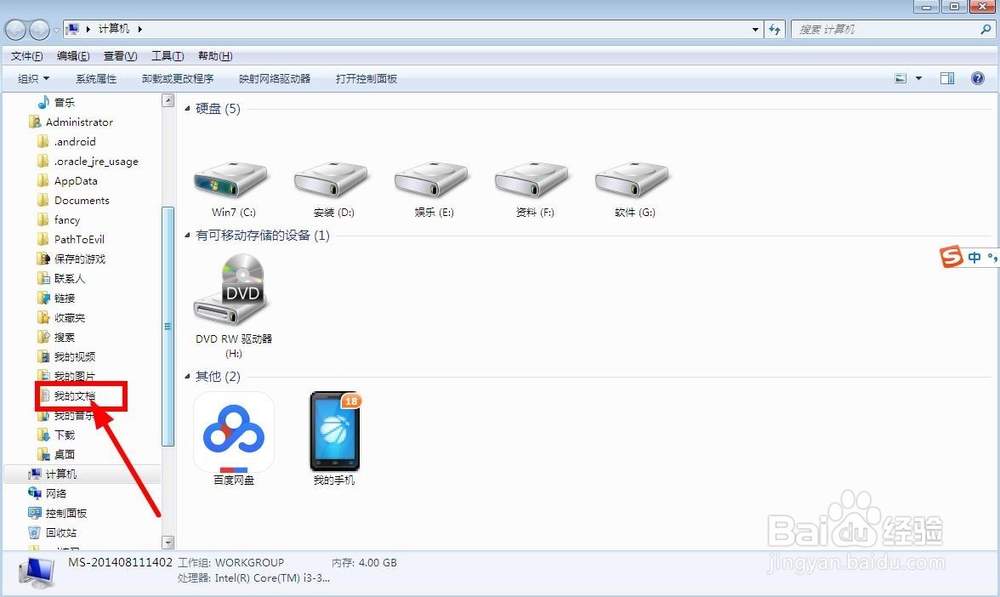The height and width of the screenshot is (597, 1000).
Task: Open the 我的手机 phone device icon
Action: [x=333, y=432]
